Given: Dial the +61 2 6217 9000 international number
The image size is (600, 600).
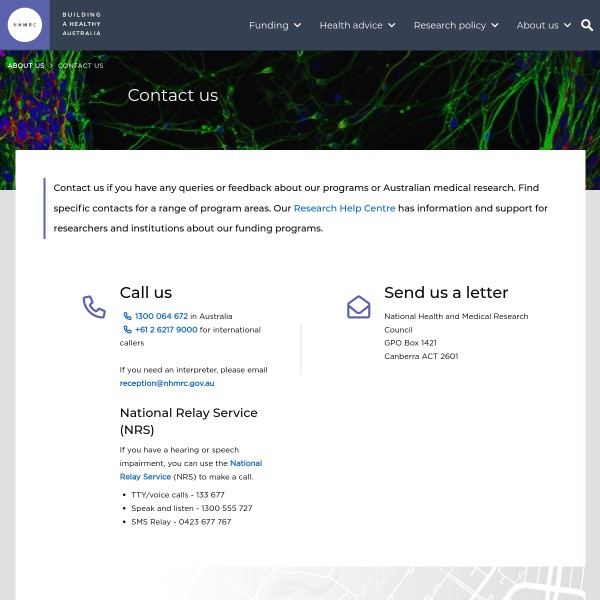Looking at the screenshot, I should (166, 329).
